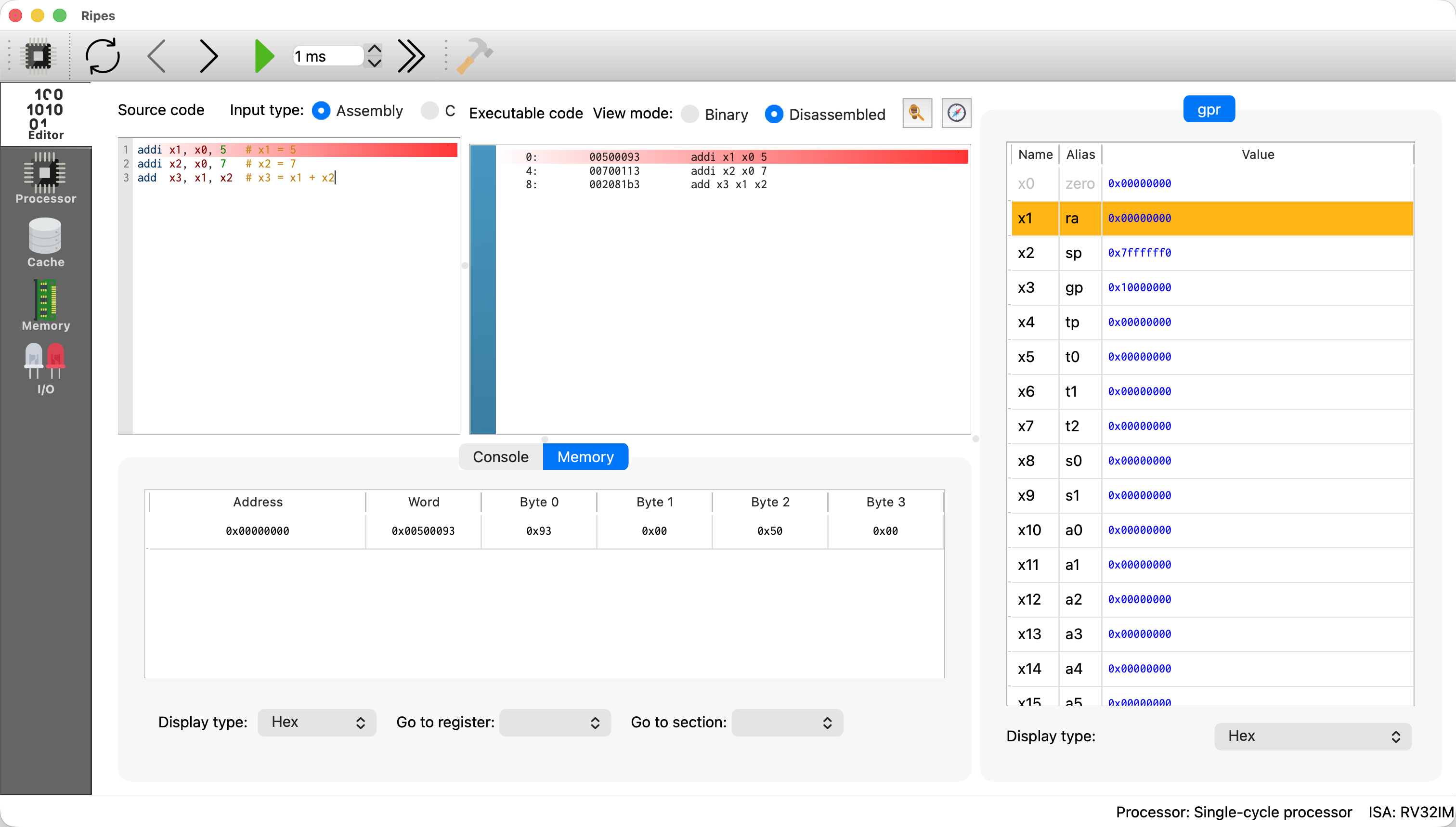Undo a clock cycle with left arrow

coord(156,56)
